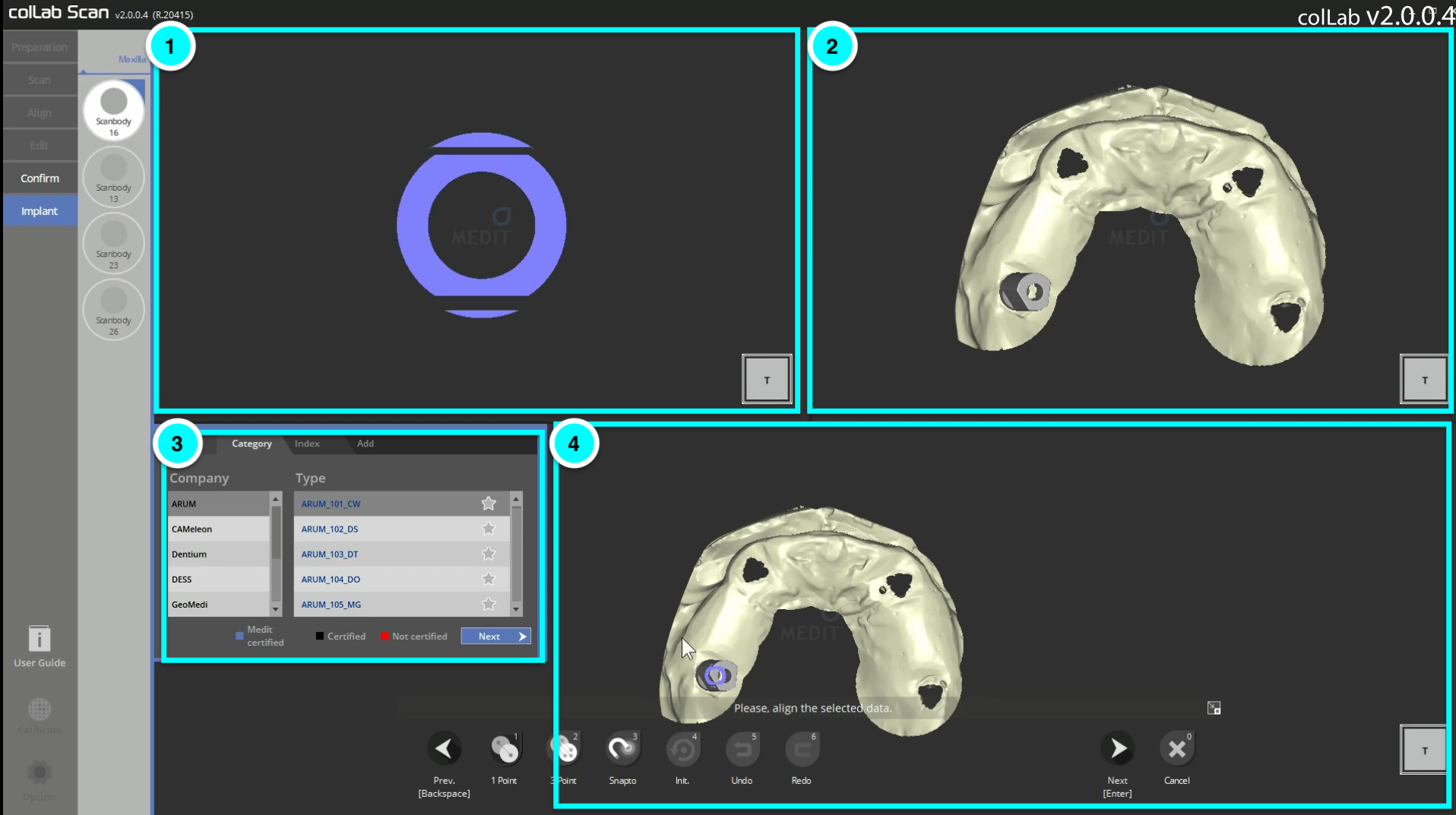Select Scanbody 13 thumbnail
1456x815 pixels.
114,177
